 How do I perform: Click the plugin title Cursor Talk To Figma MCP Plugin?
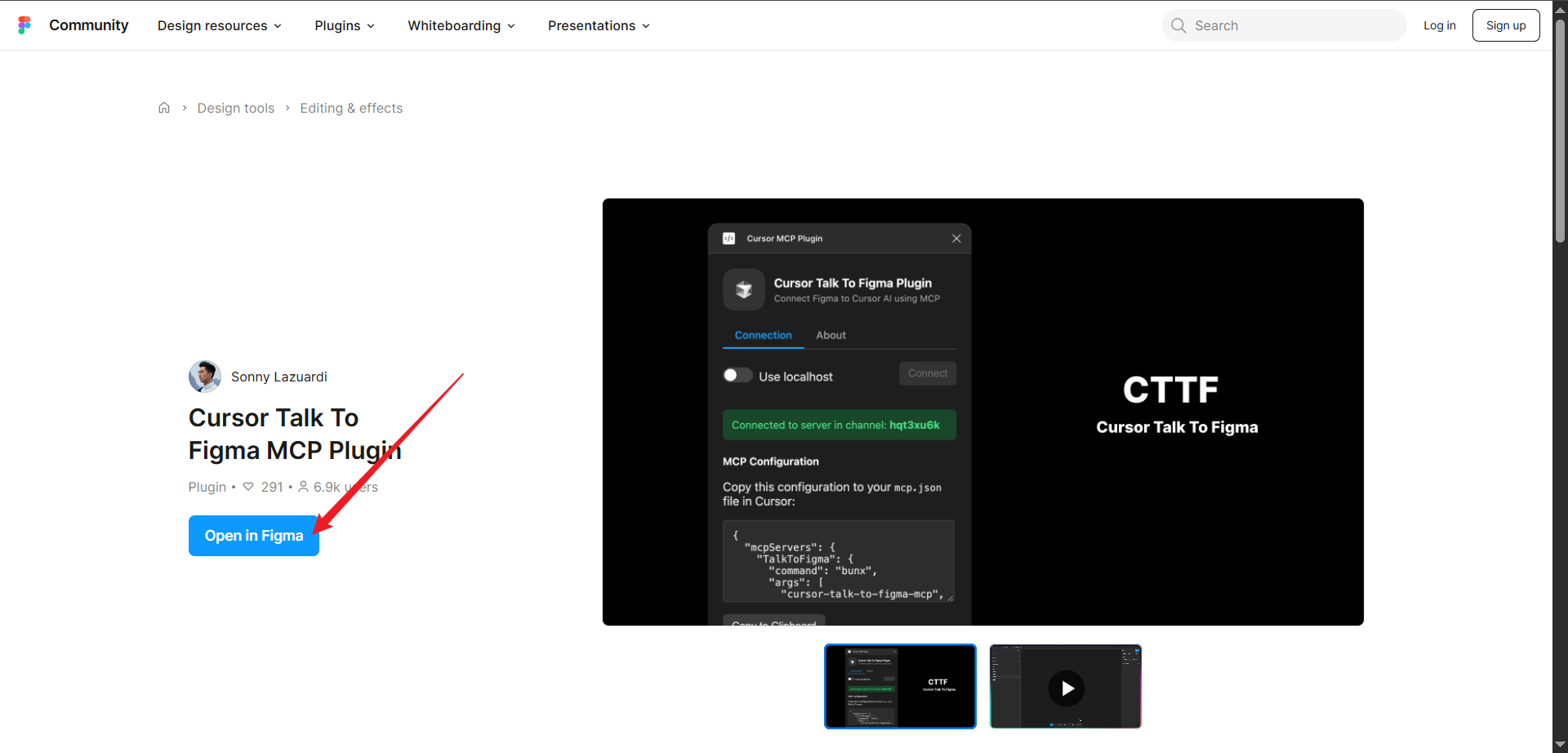tap(295, 434)
